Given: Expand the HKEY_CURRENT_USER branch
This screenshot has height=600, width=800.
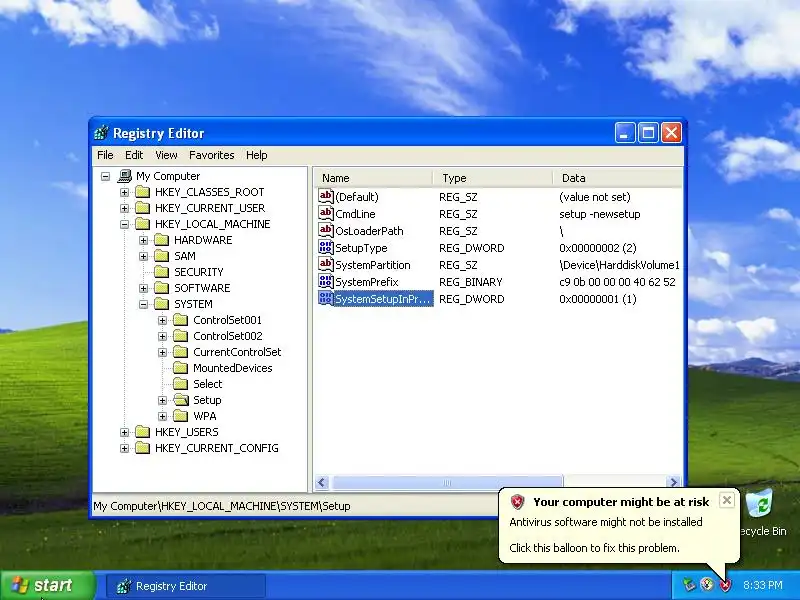Looking at the screenshot, I should pos(124,208).
